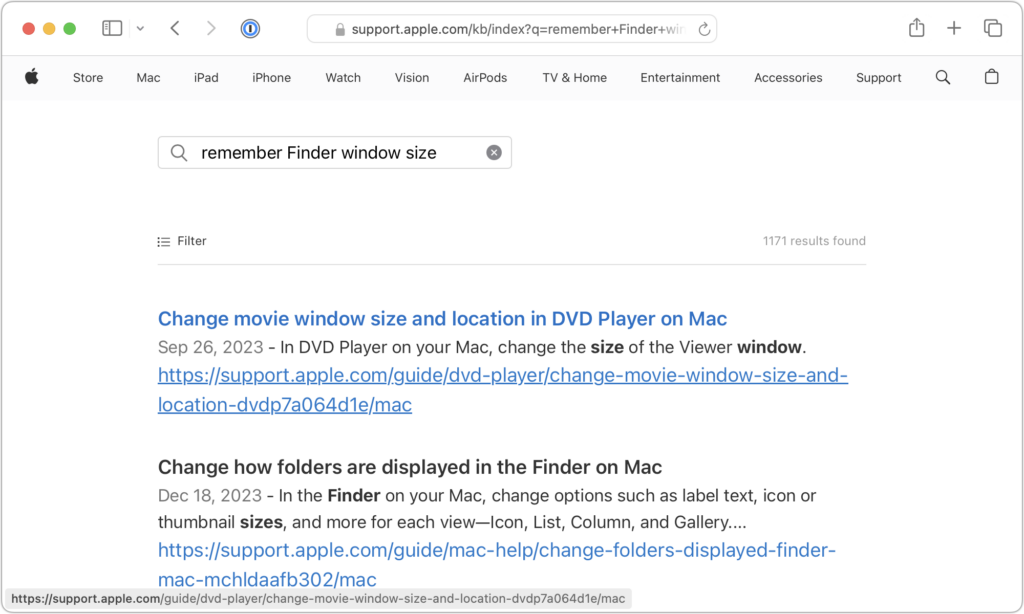Viewport: 1024px width, 614px height.
Task: Click the 'Dec 18, 2023' date text
Action: pyautogui.click(x=210, y=496)
